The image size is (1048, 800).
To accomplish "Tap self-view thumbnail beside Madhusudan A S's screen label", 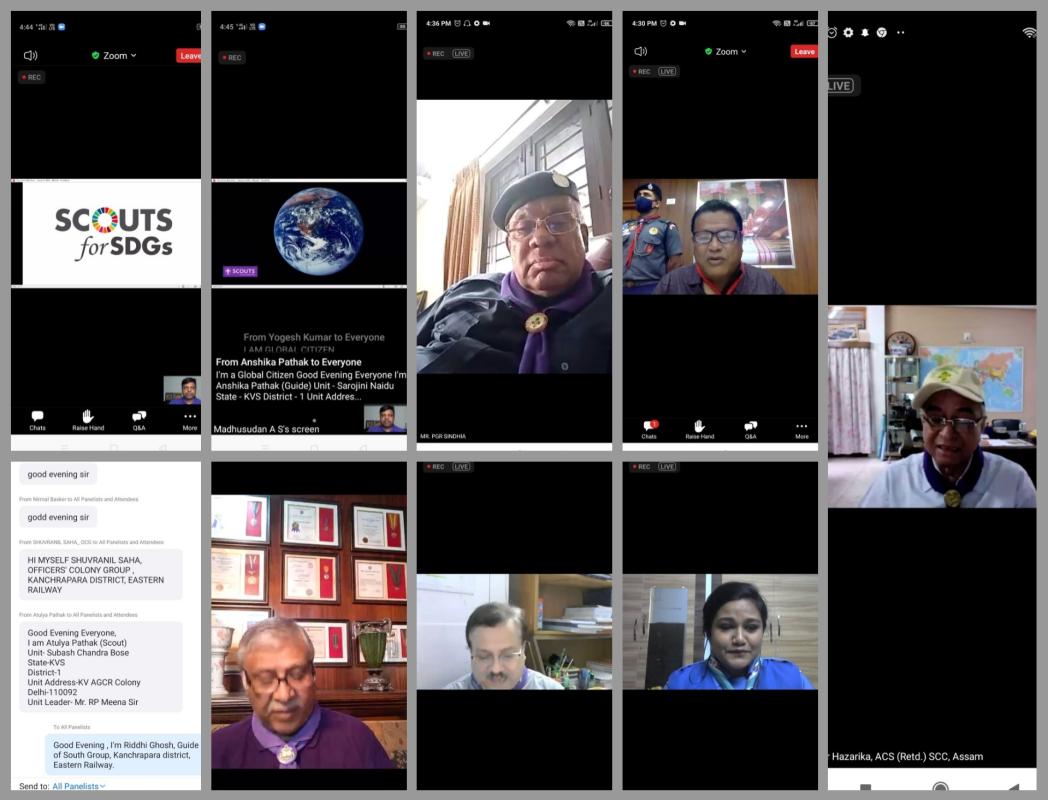I will point(385,417).
